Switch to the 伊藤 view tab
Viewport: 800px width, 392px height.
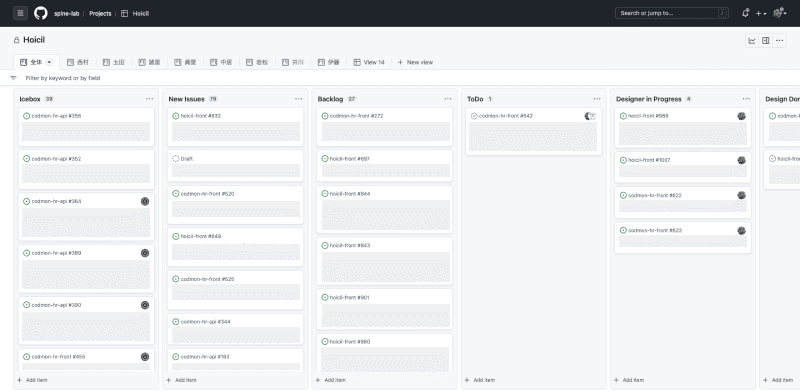(328, 62)
